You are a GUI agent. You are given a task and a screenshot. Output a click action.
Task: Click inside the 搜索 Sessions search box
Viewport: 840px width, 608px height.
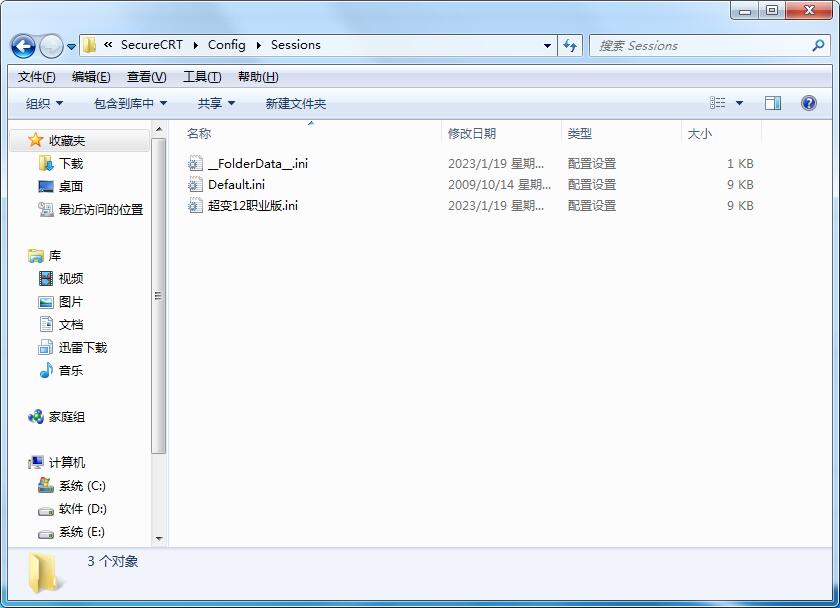click(700, 45)
